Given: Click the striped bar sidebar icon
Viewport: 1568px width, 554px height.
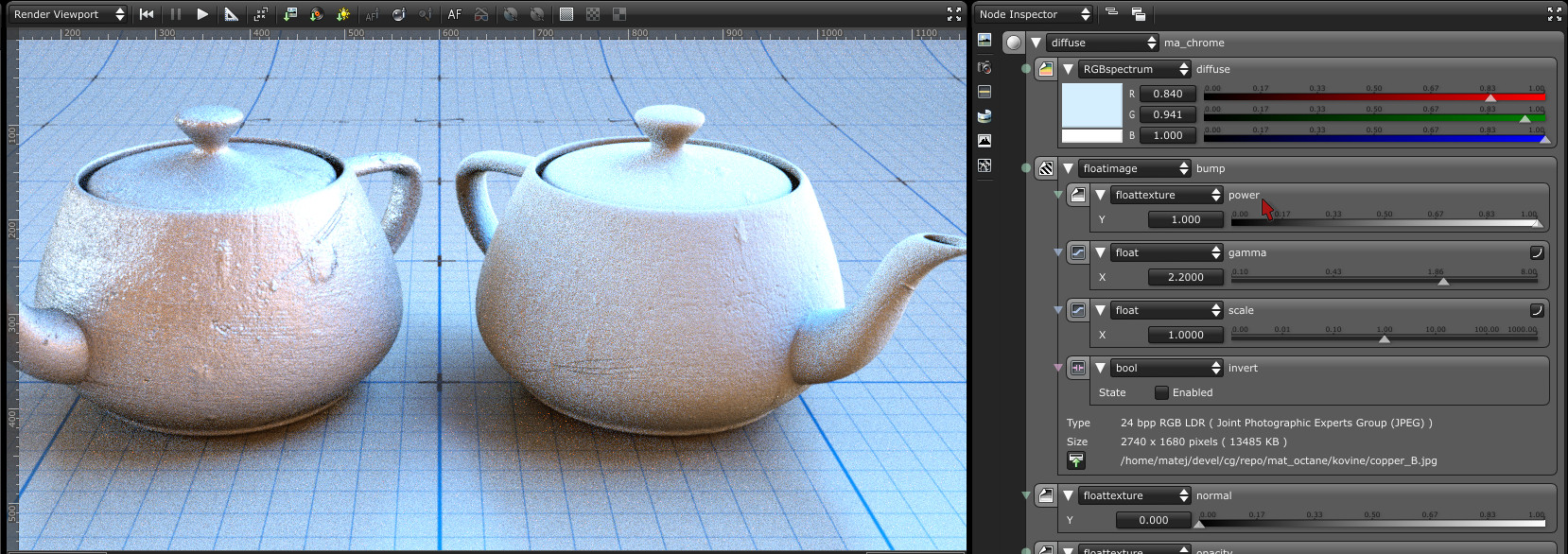Looking at the screenshot, I should pyautogui.click(x=984, y=92).
